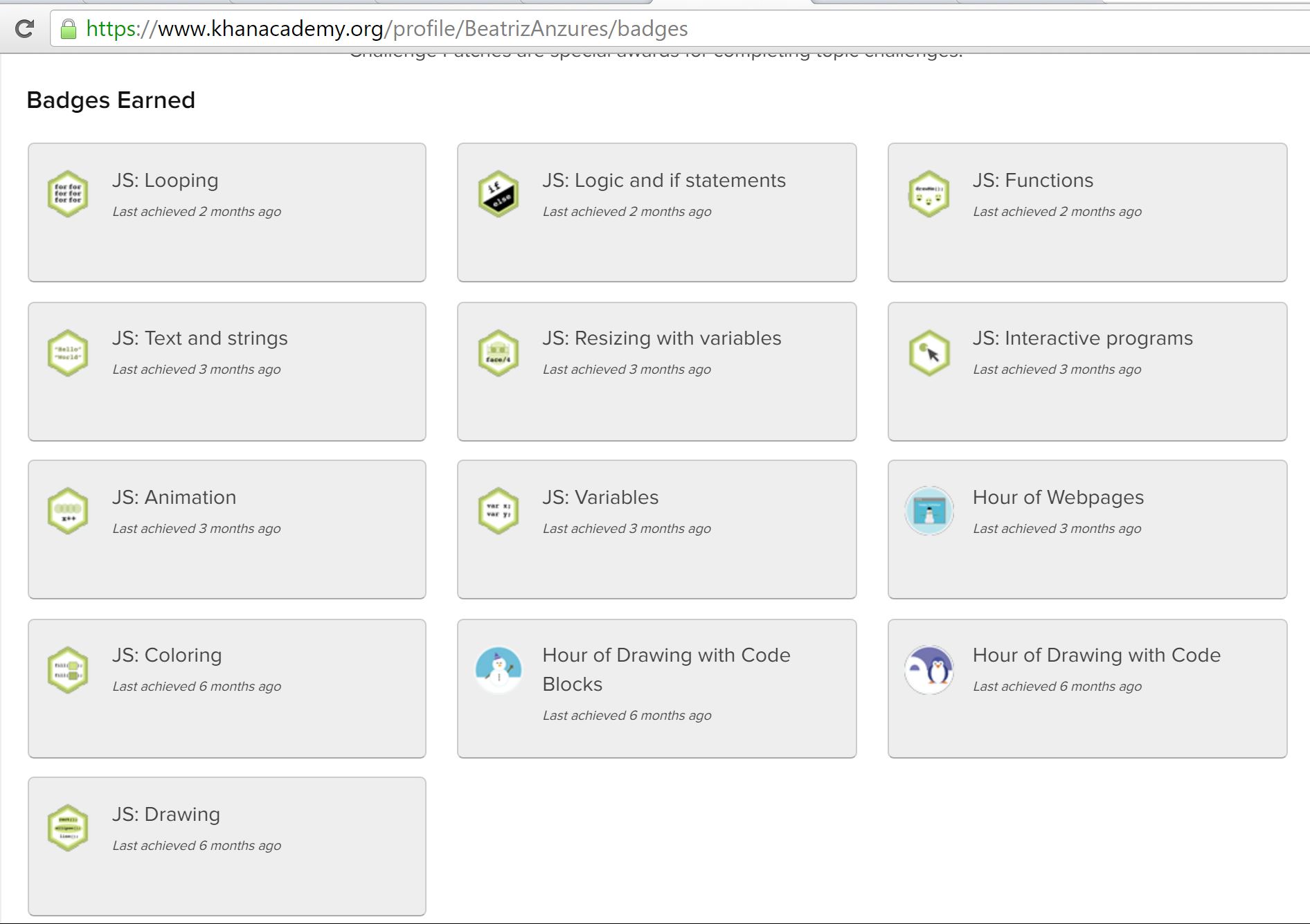Click the JS: Variables badge icon
This screenshot has width=1310, height=924.
(x=499, y=511)
